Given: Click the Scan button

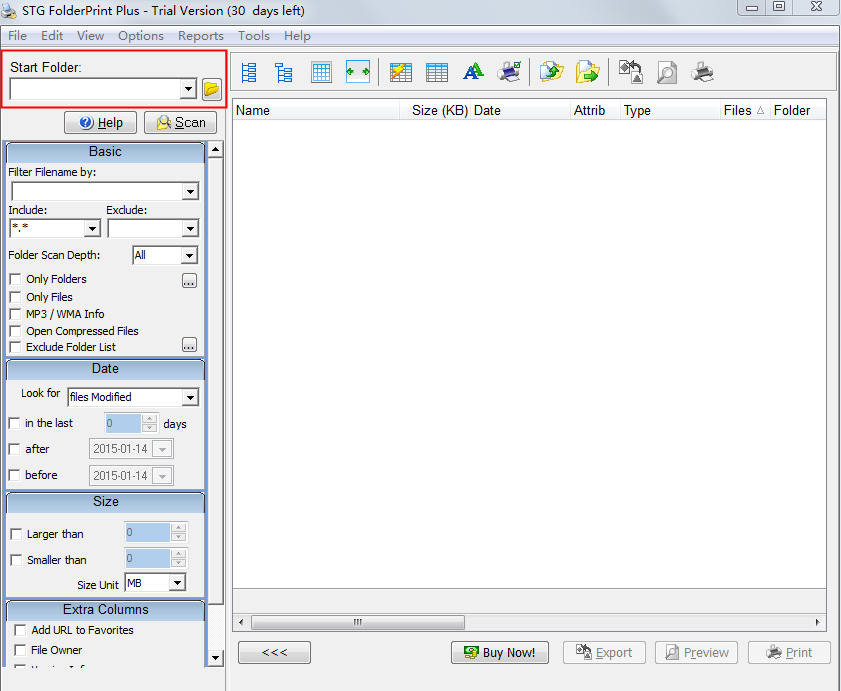Looking at the screenshot, I should (180, 122).
